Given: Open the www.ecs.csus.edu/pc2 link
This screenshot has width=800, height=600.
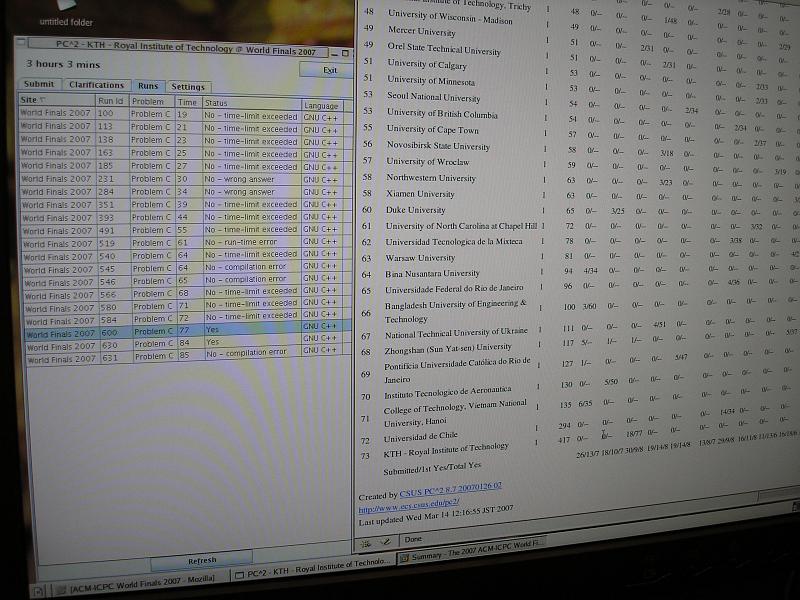Looking at the screenshot, I should point(409,506).
